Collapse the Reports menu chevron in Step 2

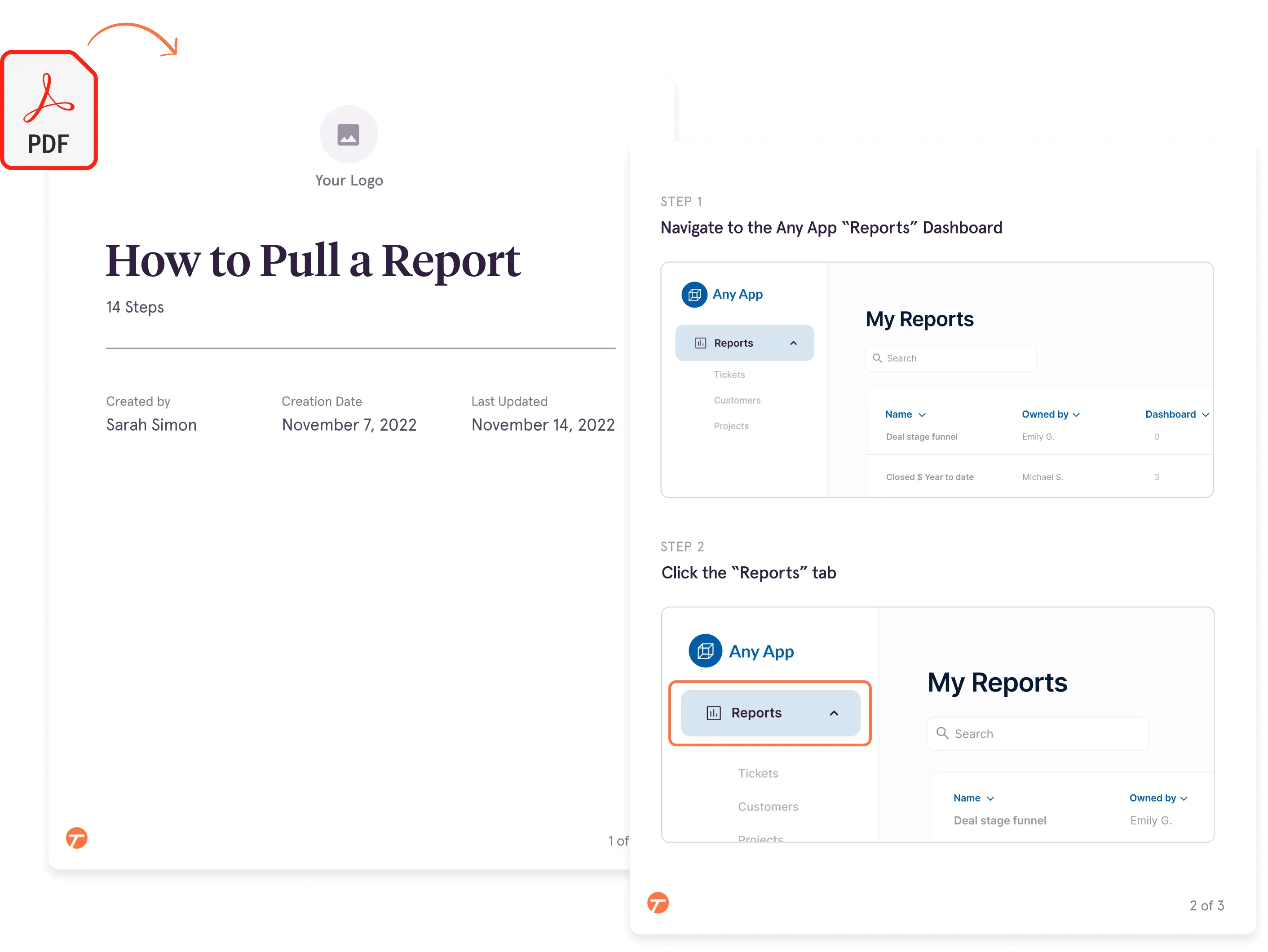834,713
